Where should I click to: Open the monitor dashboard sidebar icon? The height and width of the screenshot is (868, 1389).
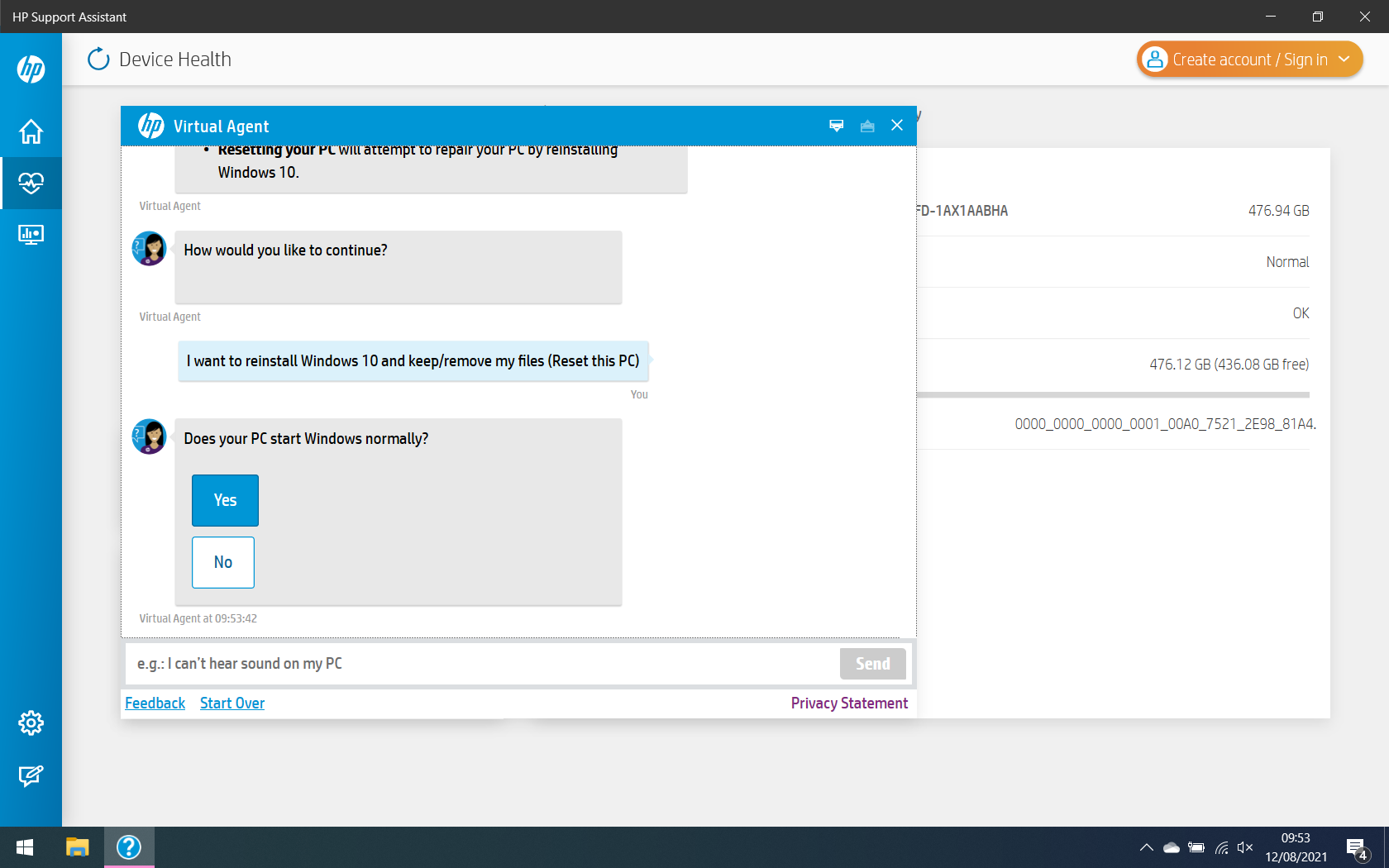(x=31, y=235)
